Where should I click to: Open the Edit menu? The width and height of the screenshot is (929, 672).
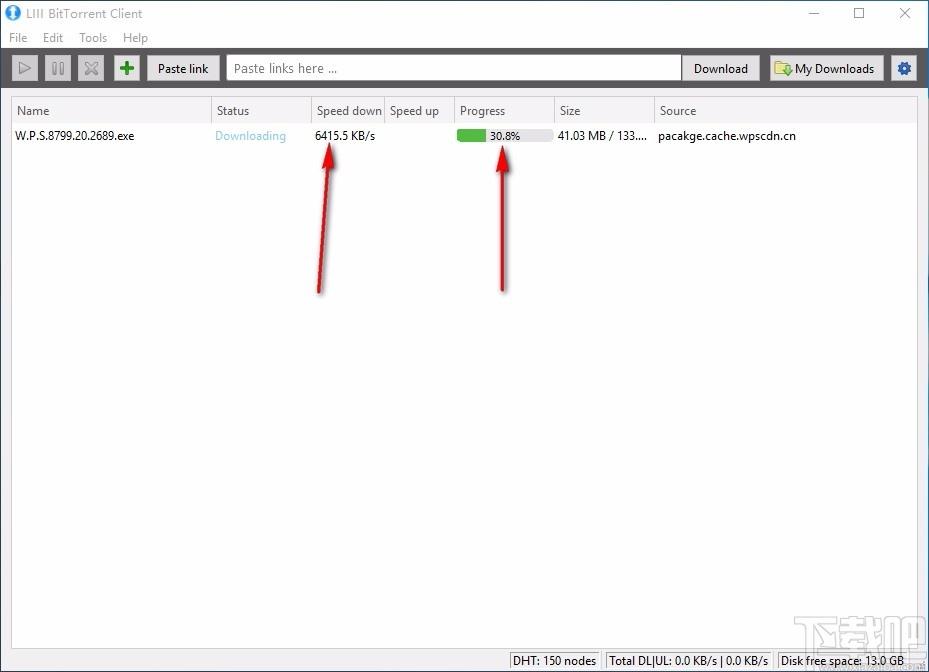53,37
